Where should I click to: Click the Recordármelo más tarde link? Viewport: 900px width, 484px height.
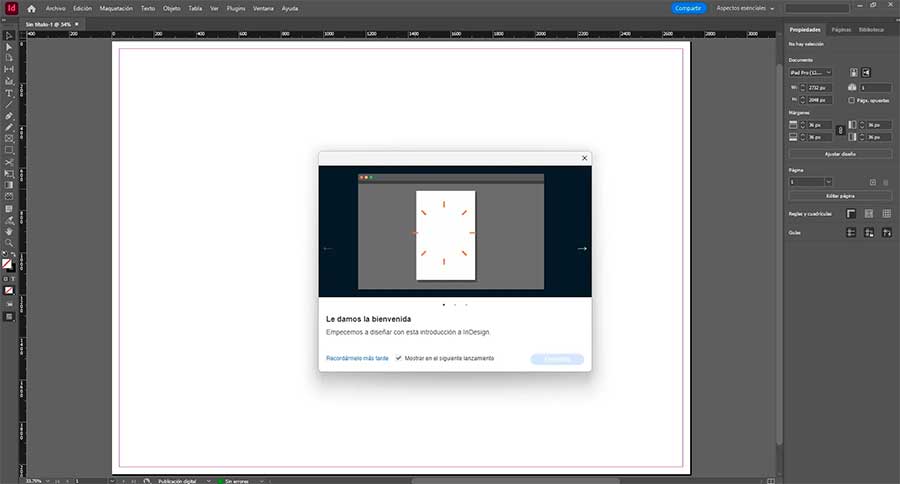[357, 358]
